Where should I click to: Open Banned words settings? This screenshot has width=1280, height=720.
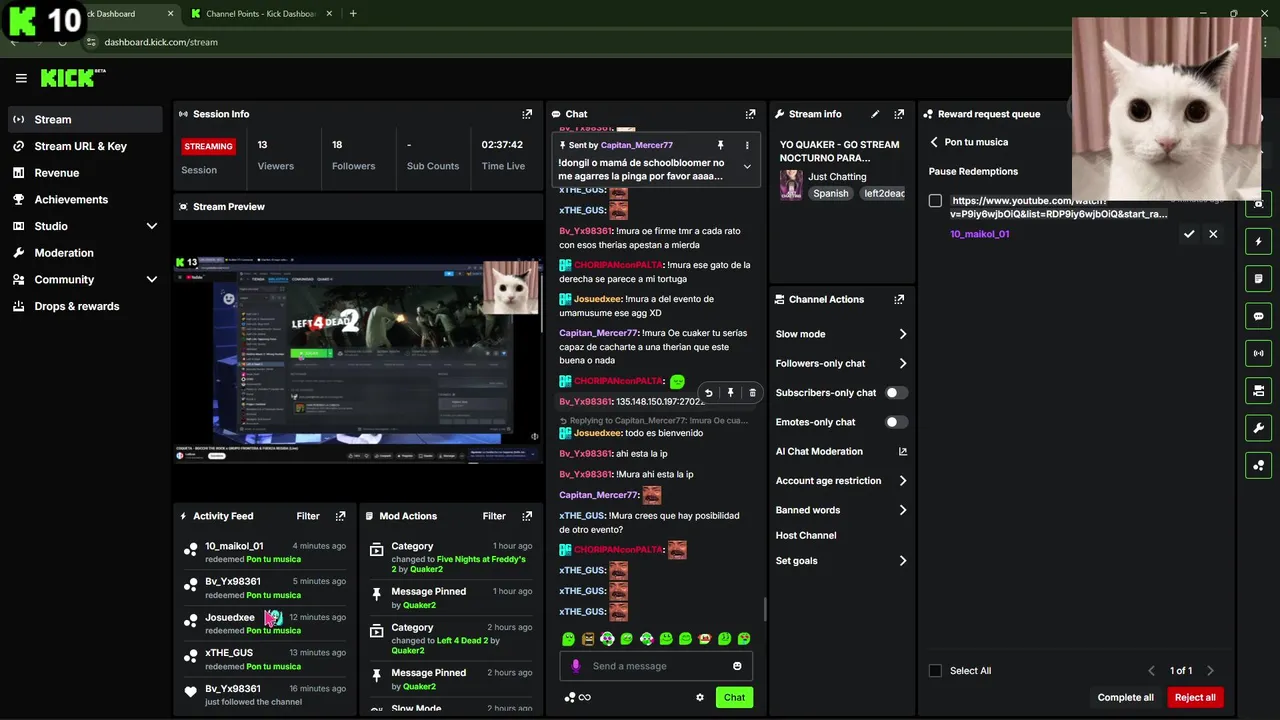pyautogui.click(x=842, y=510)
